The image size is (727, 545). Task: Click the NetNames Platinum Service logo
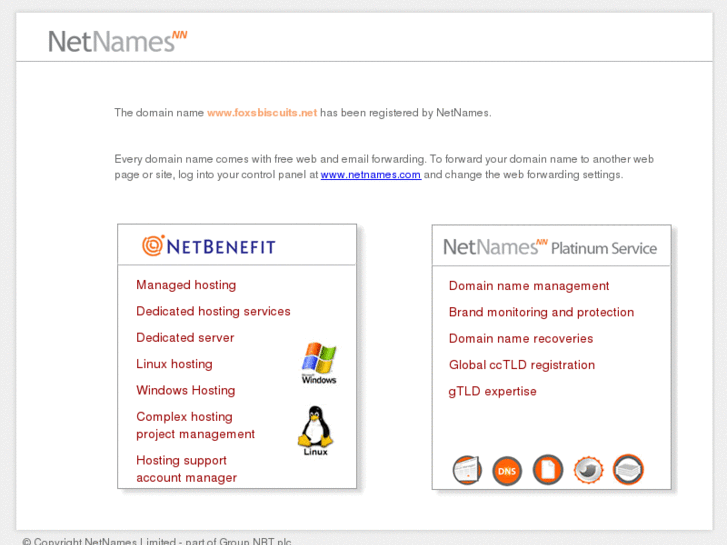[550, 247]
